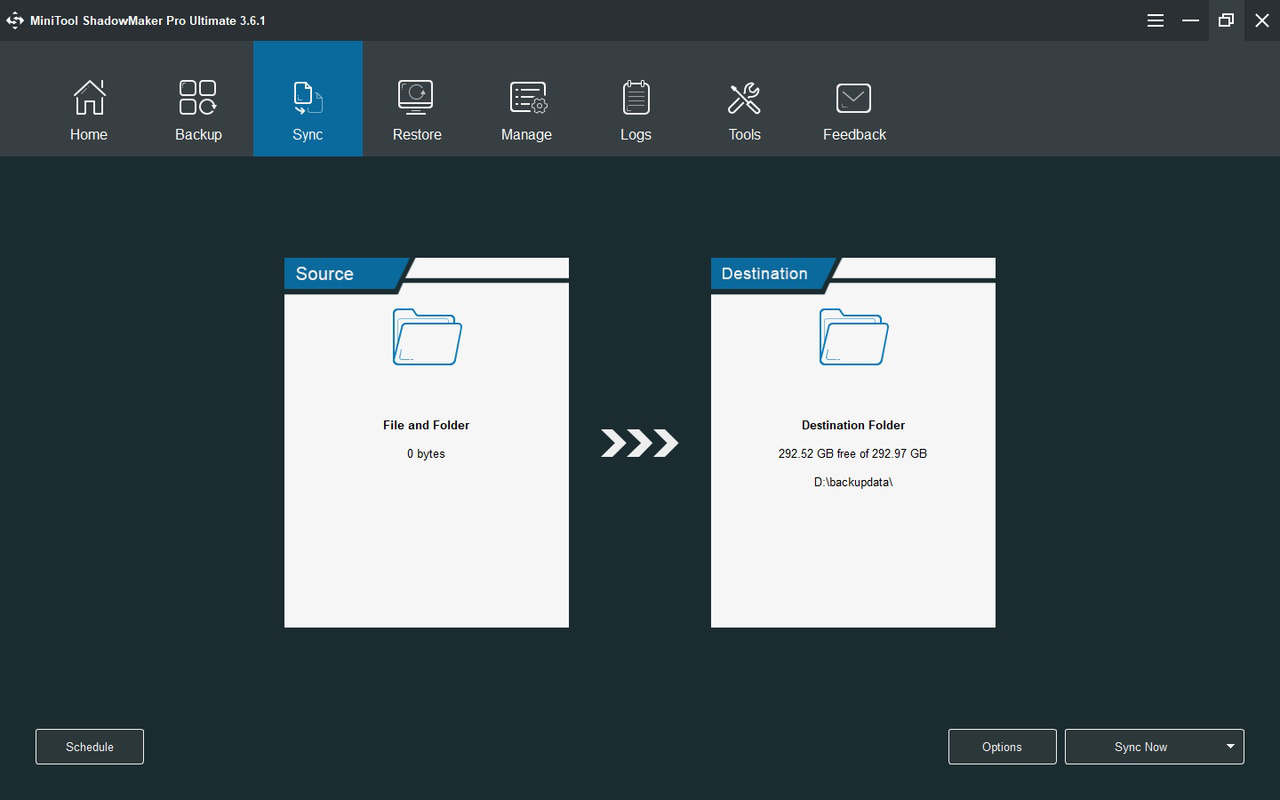Select the Backup icon in the toolbar
Image resolution: width=1280 pixels, height=800 pixels.
click(197, 97)
